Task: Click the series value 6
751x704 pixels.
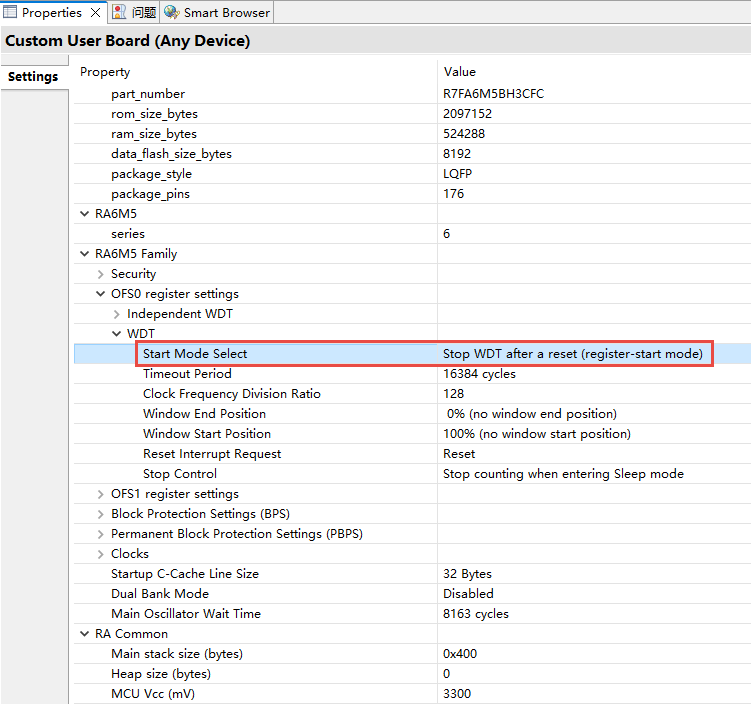Action: click(446, 234)
